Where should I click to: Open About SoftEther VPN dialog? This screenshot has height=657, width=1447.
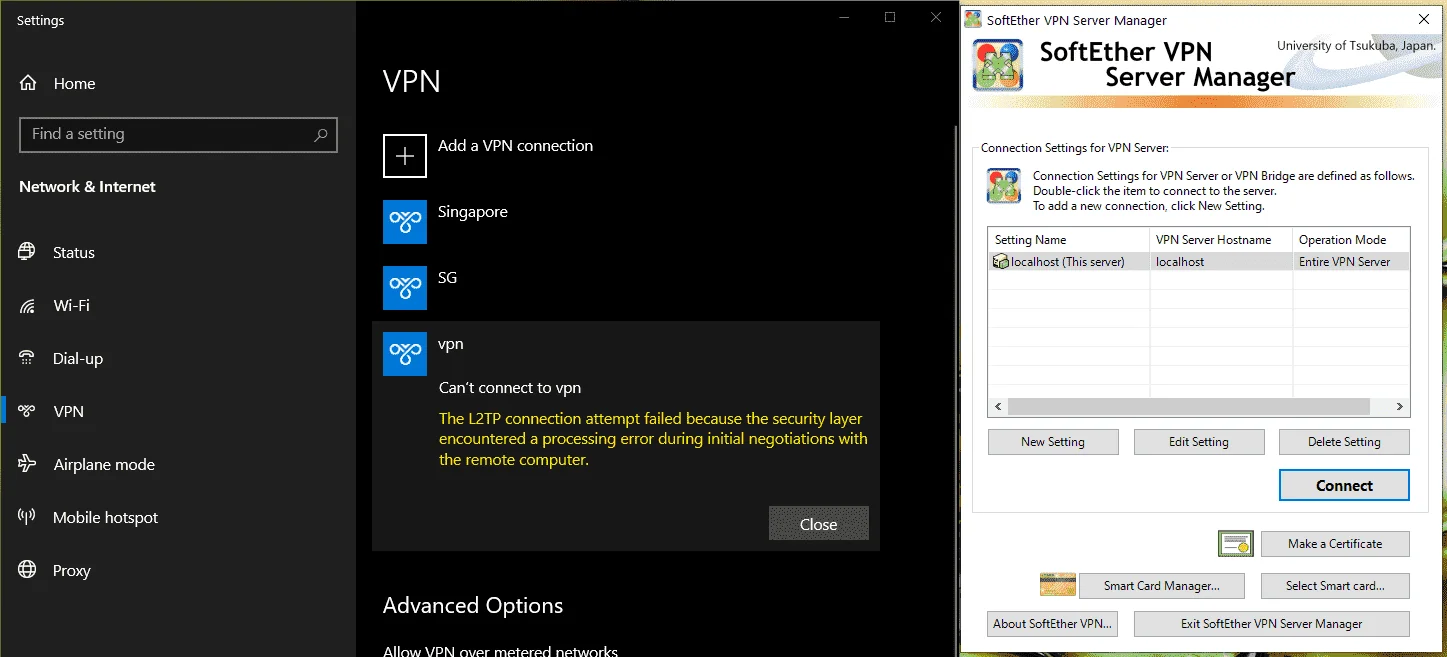tap(1052, 624)
